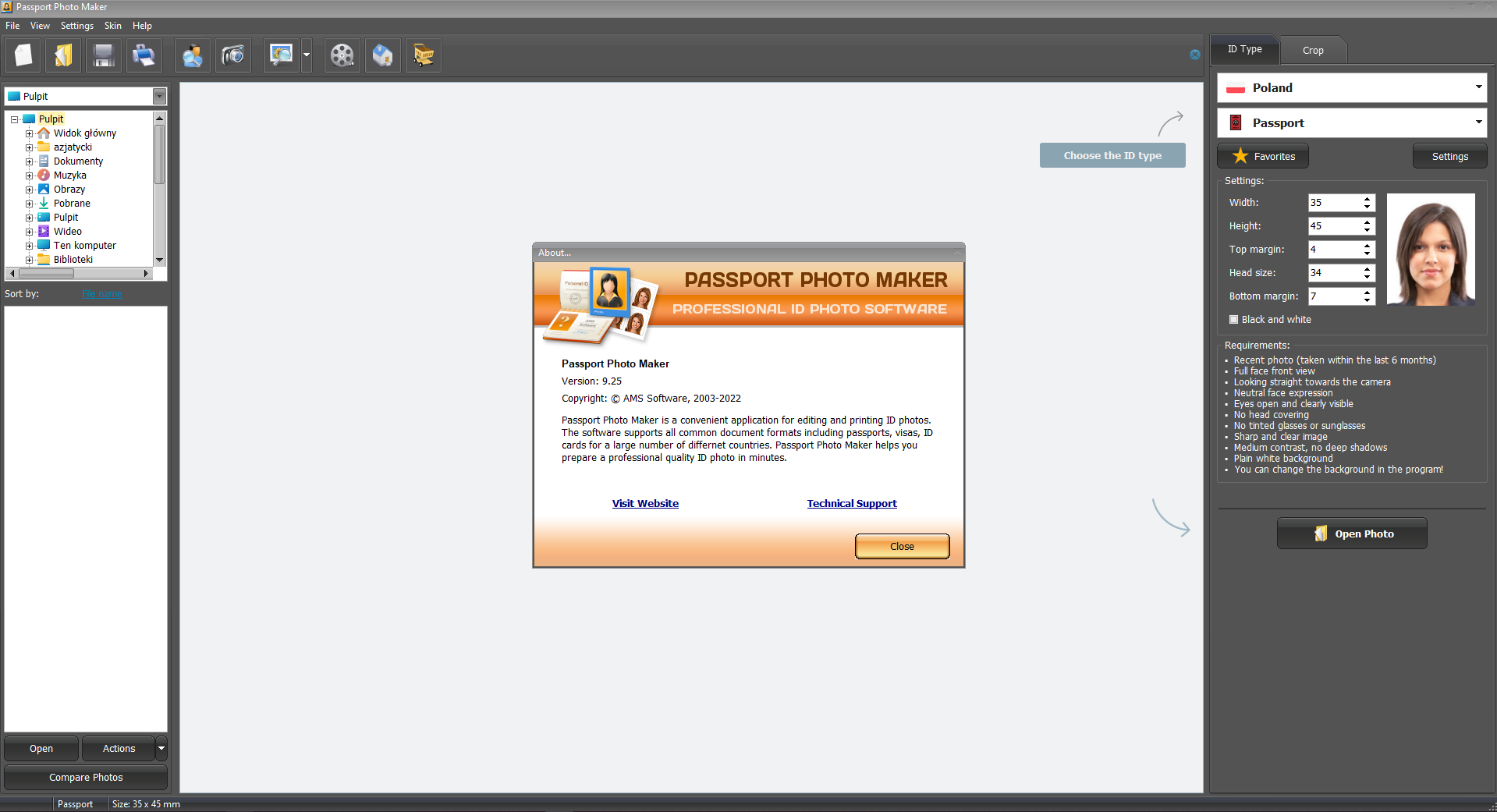Click the Compare Photos button
The width and height of the screenshot is (1497, 812).
coord(86,777)
